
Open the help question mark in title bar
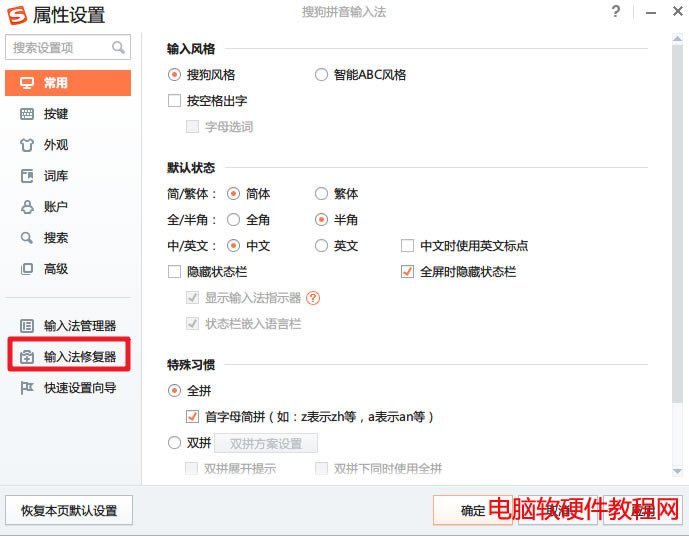pos(615,12)
